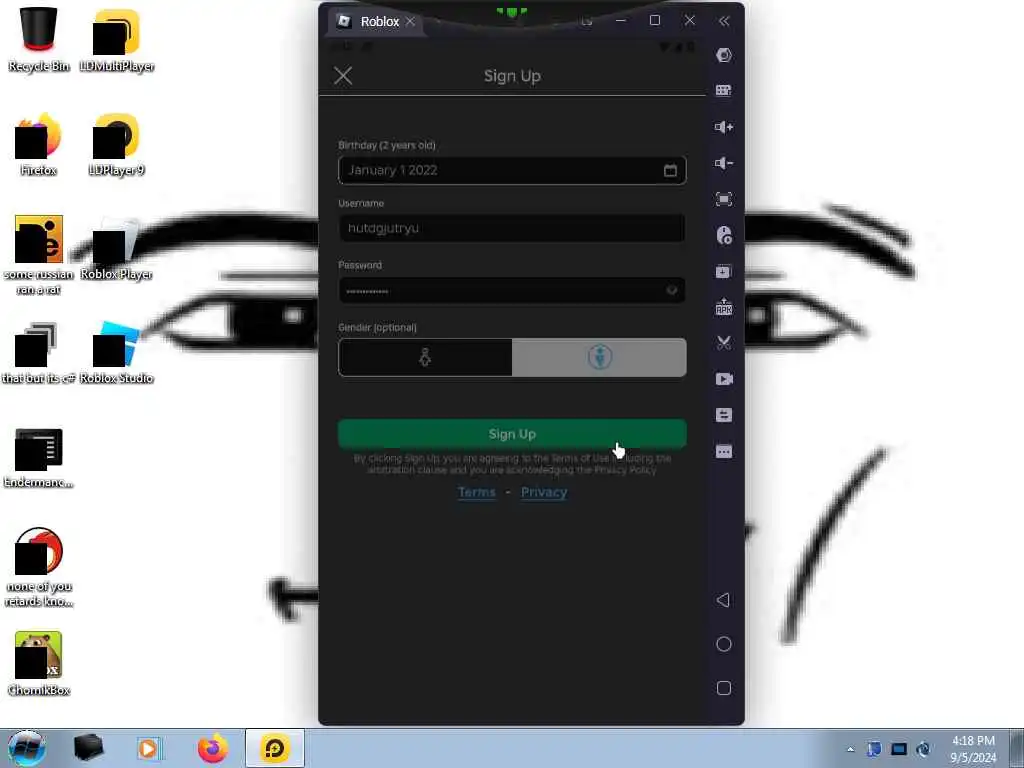Select the LDPlayer9 desktop shortcut
The width and height of the screenshot is (1024, 768).
click(117, 144)
